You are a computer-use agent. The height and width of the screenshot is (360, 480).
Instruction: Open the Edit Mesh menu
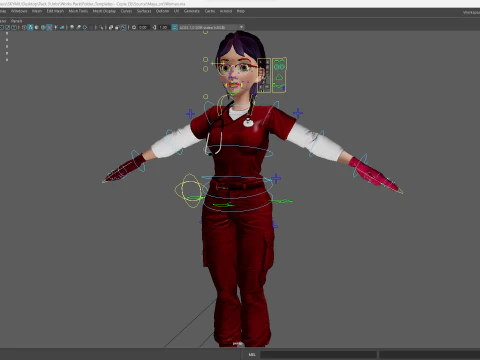(55, 11)
